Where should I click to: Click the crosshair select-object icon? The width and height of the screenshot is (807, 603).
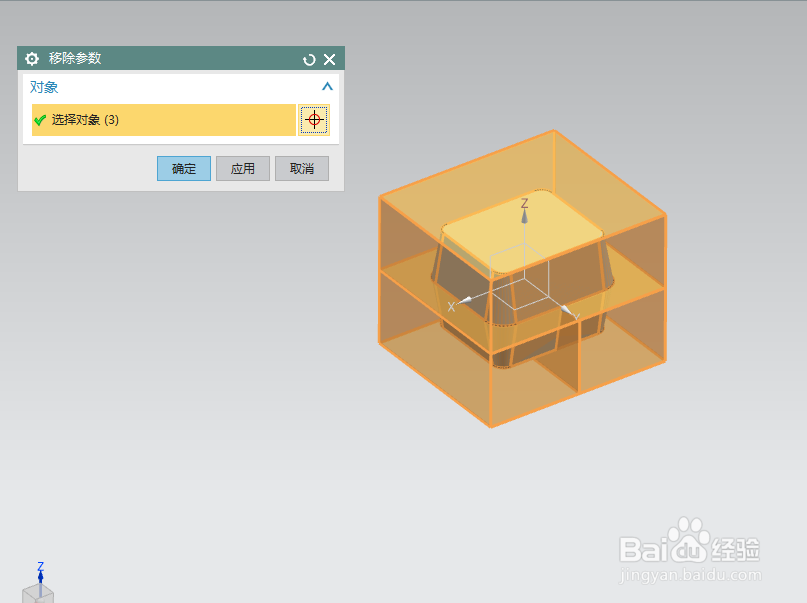click(314, 120)
